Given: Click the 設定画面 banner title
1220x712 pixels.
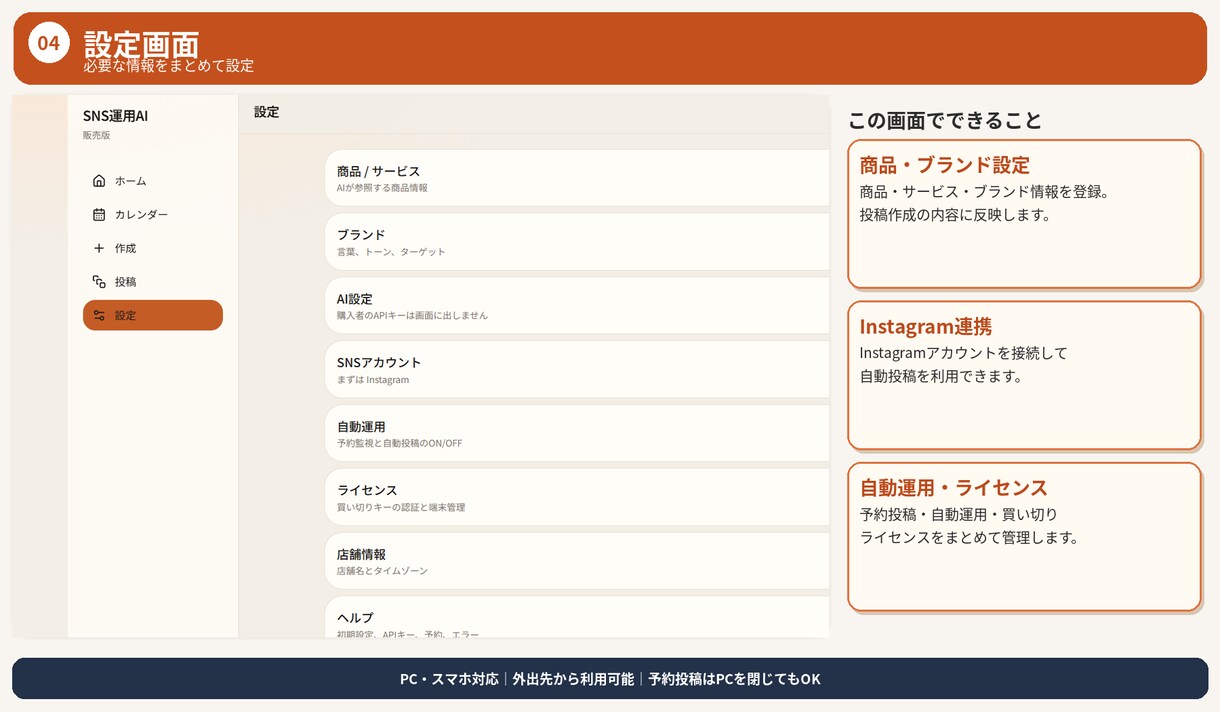Looking at the screenshot, I should (x=141, y=43).
